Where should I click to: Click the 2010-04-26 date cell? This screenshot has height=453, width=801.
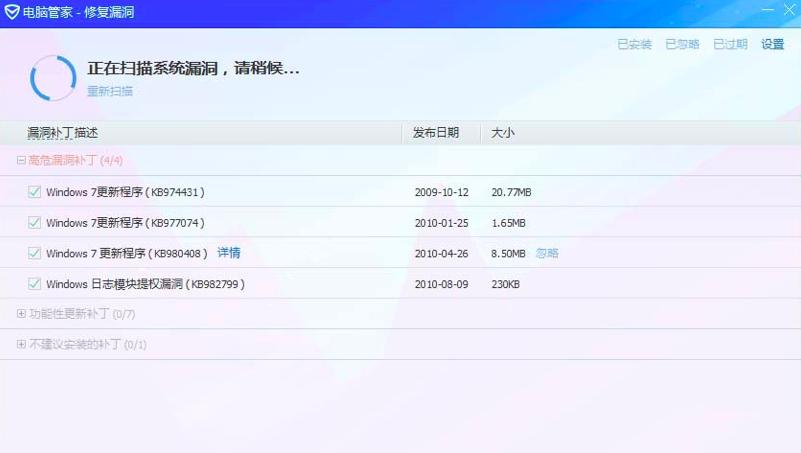coord(441,254)
